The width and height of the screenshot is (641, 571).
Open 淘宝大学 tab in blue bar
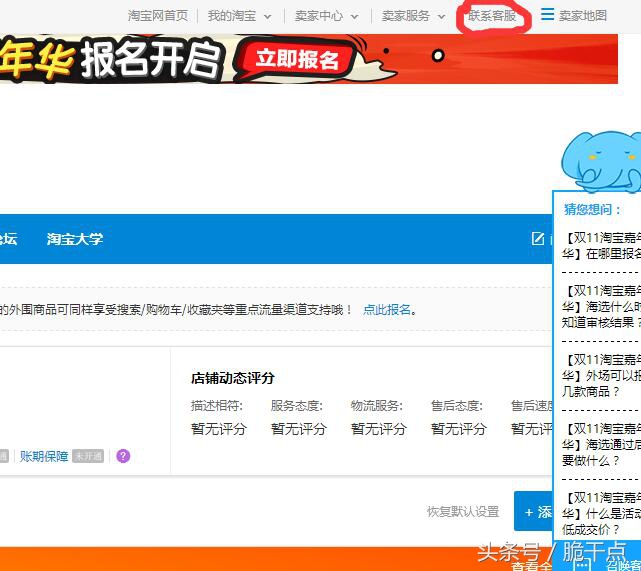75,239
